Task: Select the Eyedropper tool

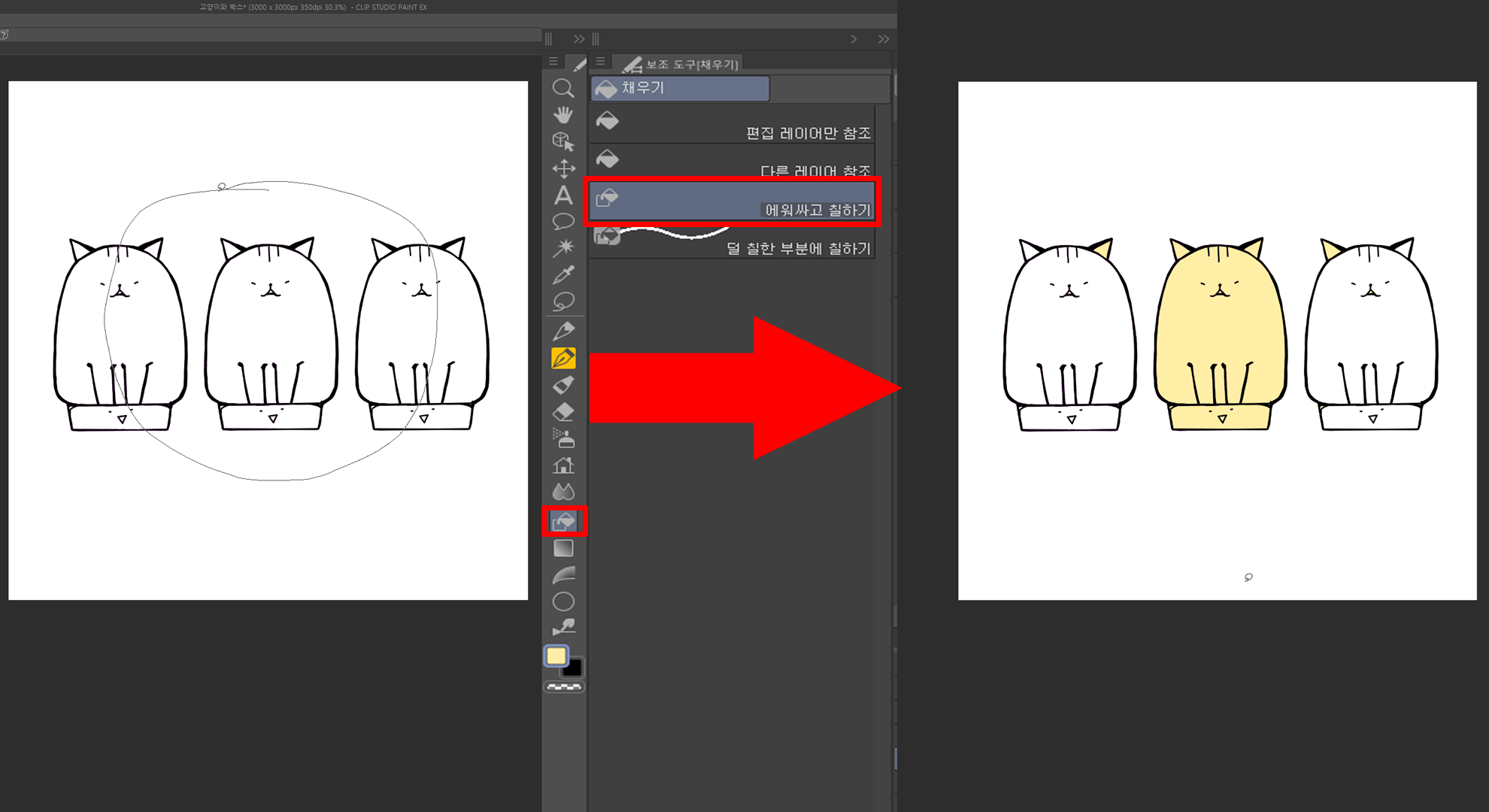Action: click(x=563, y=274)
